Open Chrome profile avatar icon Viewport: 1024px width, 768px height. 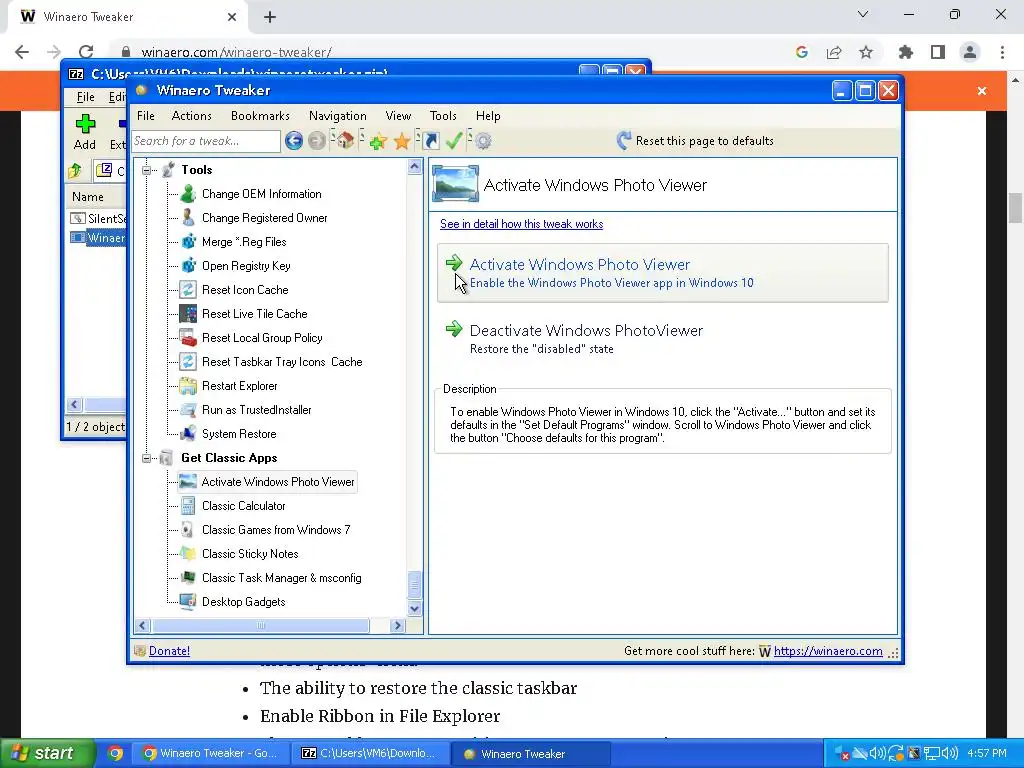tap(970, 52)
